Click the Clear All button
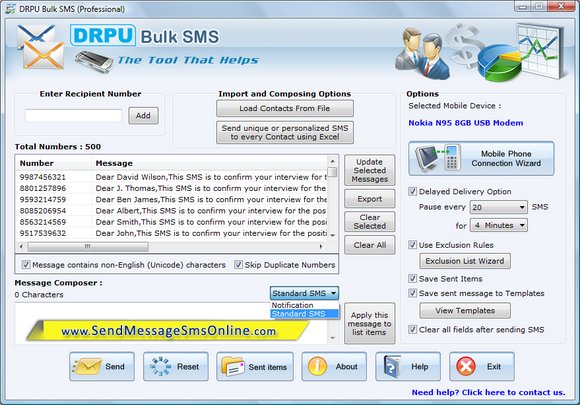Screen dimensions: 580x405 coord(370,245)
